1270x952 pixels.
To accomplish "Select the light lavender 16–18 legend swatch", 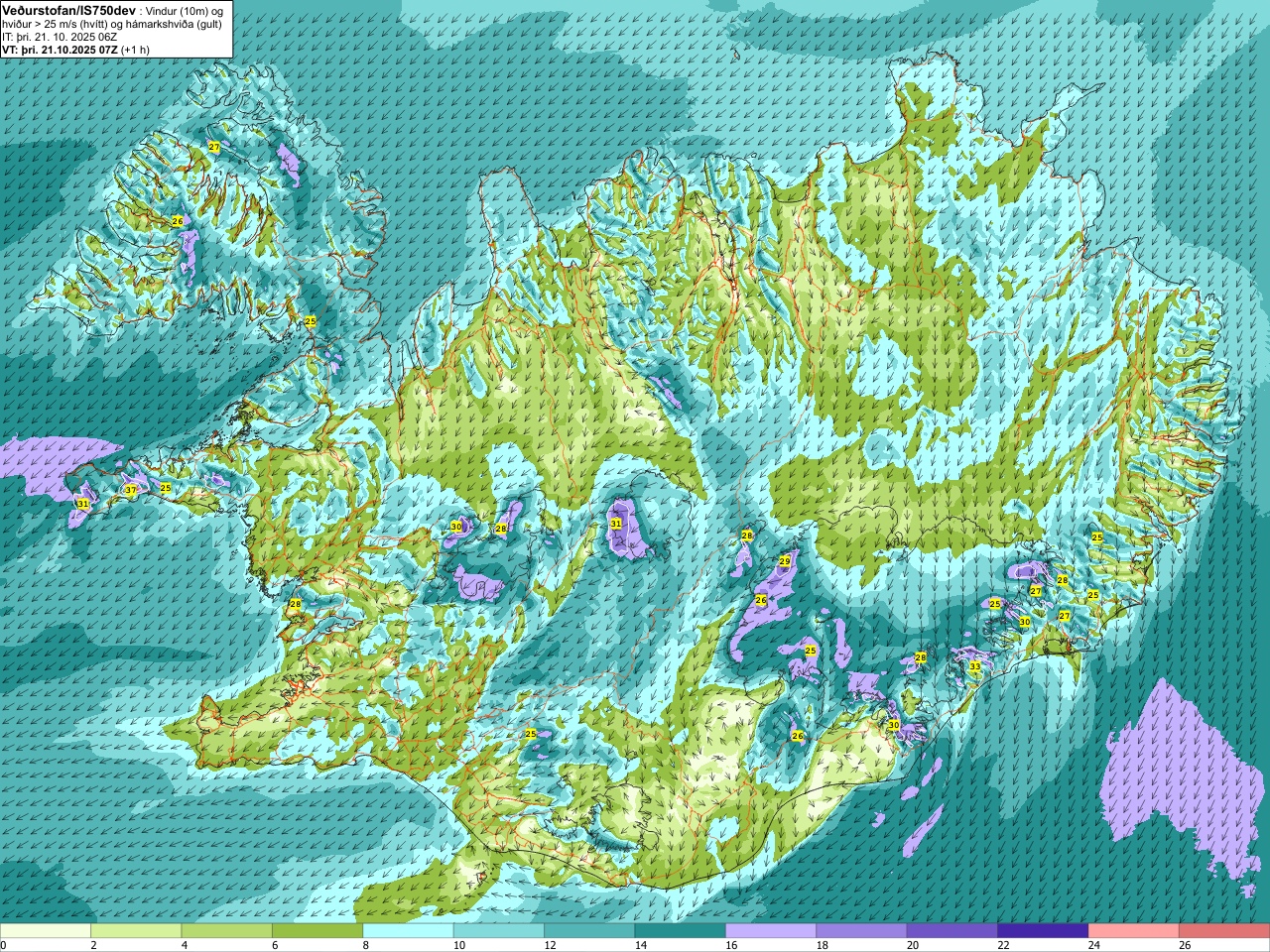I will [771, 931].
